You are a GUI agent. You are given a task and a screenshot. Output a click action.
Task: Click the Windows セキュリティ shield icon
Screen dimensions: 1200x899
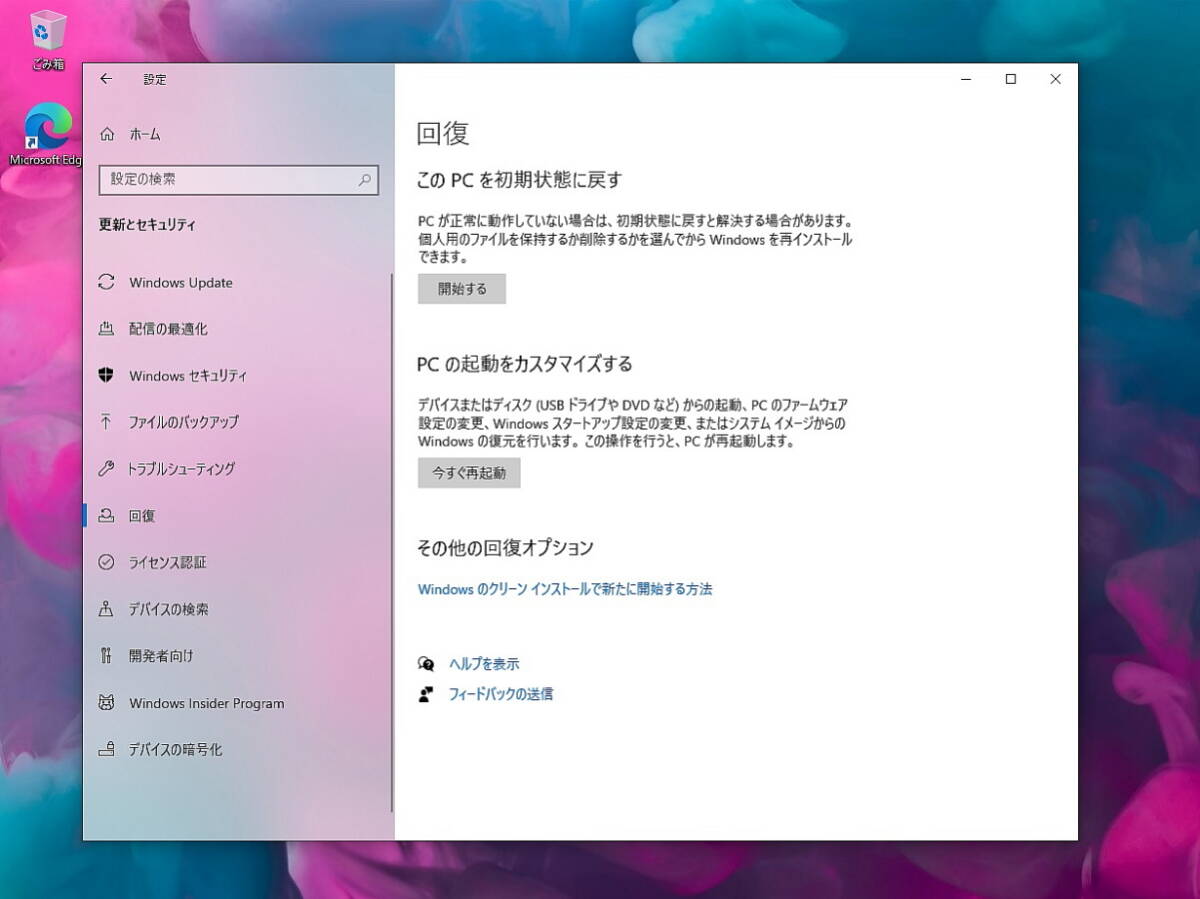[106, 376]
